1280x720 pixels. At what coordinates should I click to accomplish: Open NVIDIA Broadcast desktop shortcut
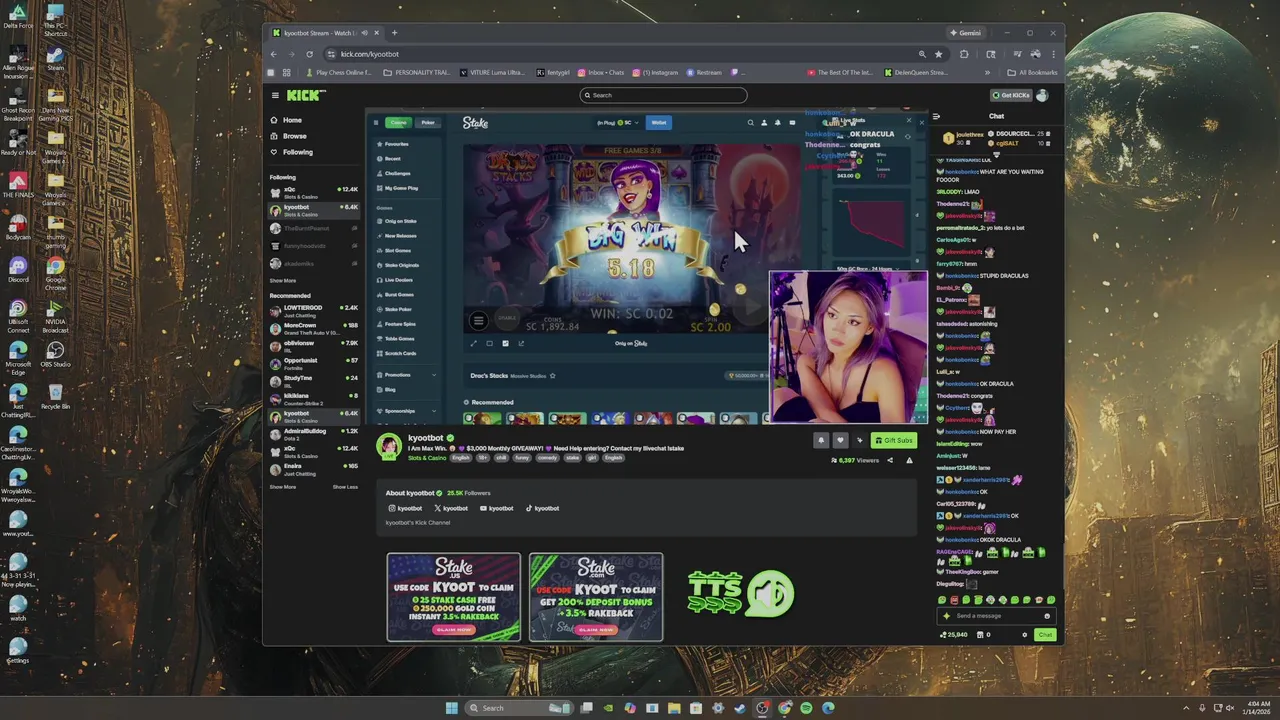pos(55,315)
